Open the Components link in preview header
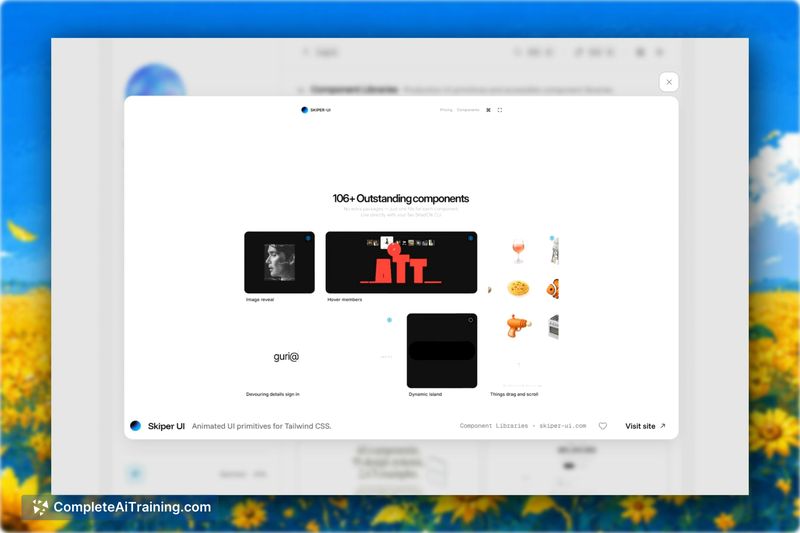Image resolution: width=800 pixels, height=533 pixels. click(x=468, y=110)
